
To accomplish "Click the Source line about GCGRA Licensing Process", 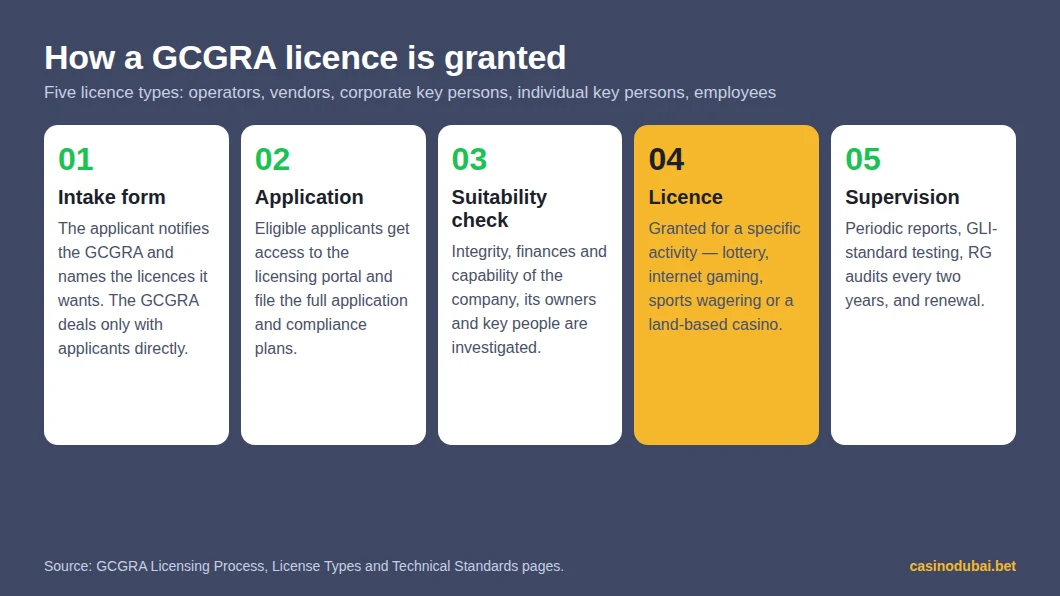I will (x=304, y=566).
